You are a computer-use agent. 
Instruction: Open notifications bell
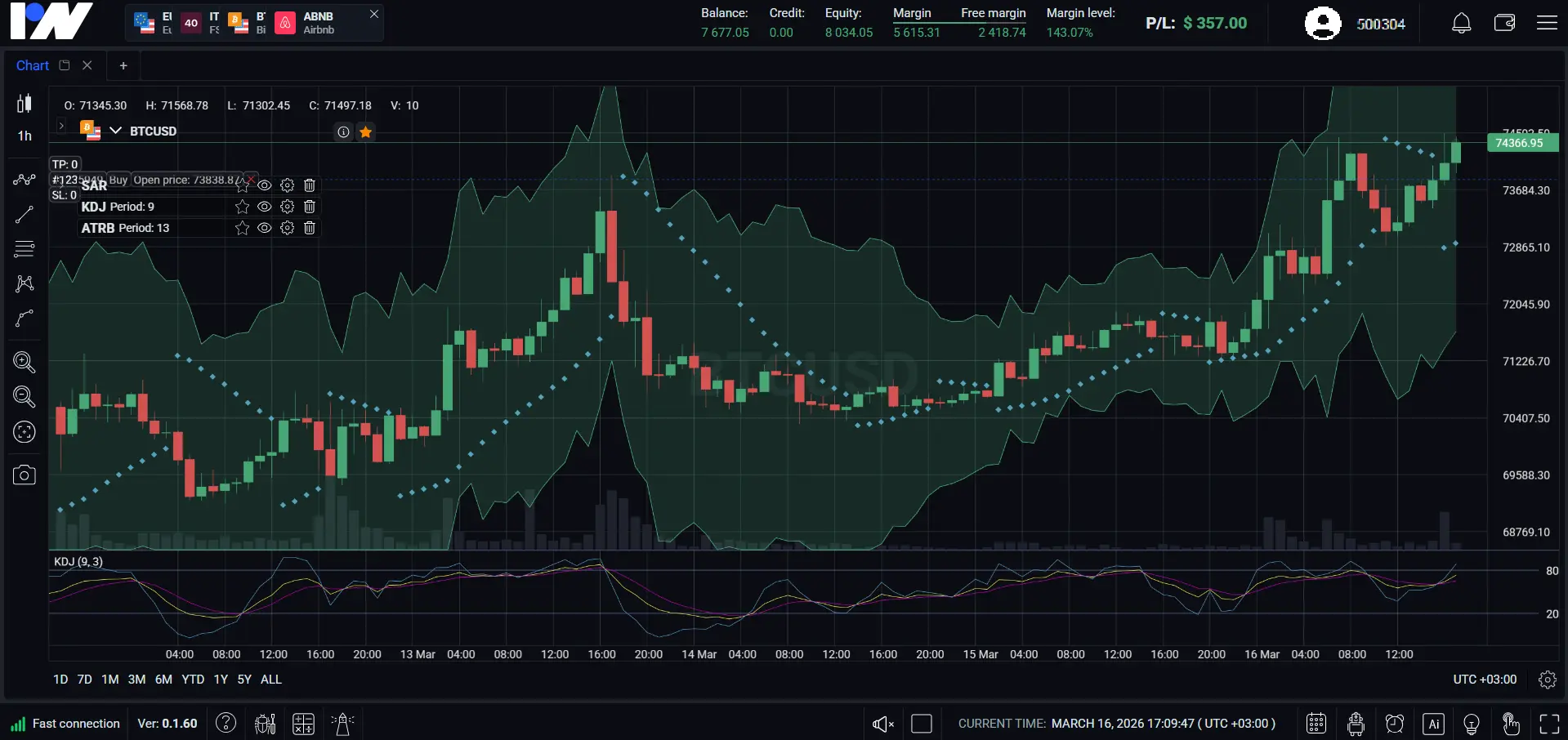coord(1460,22)
